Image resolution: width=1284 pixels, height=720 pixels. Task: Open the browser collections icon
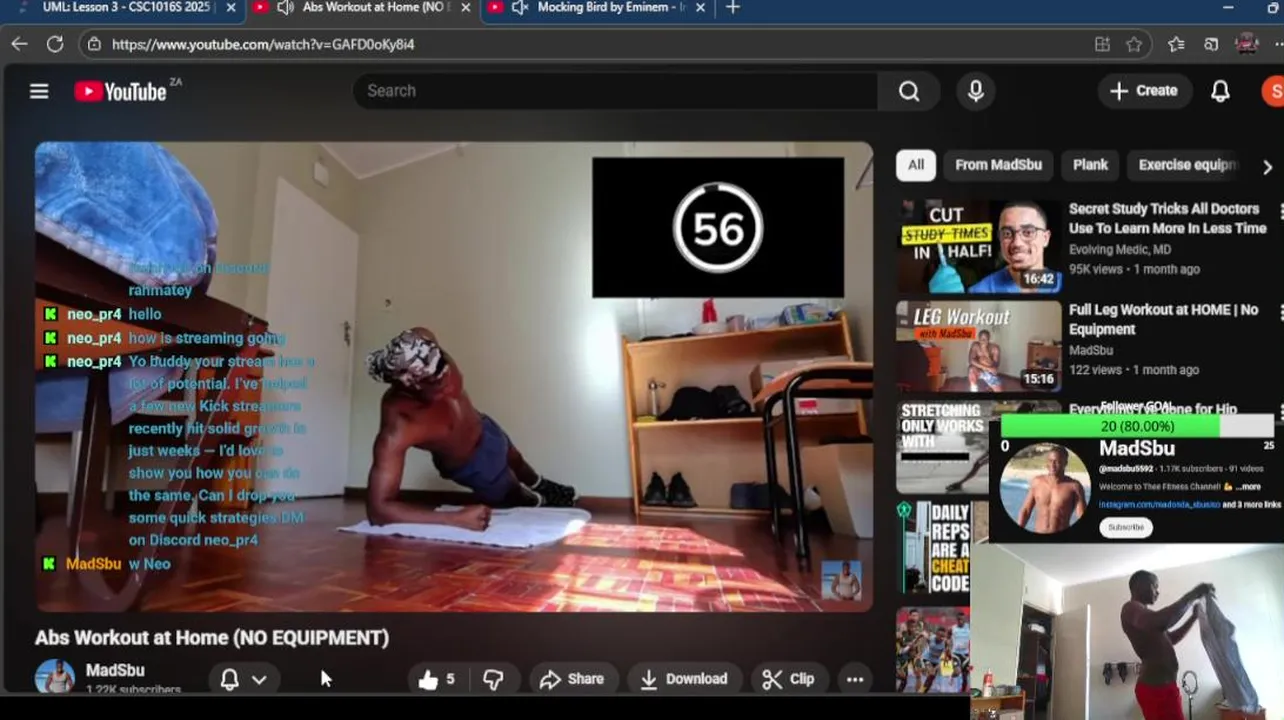tap(1211, 44)
